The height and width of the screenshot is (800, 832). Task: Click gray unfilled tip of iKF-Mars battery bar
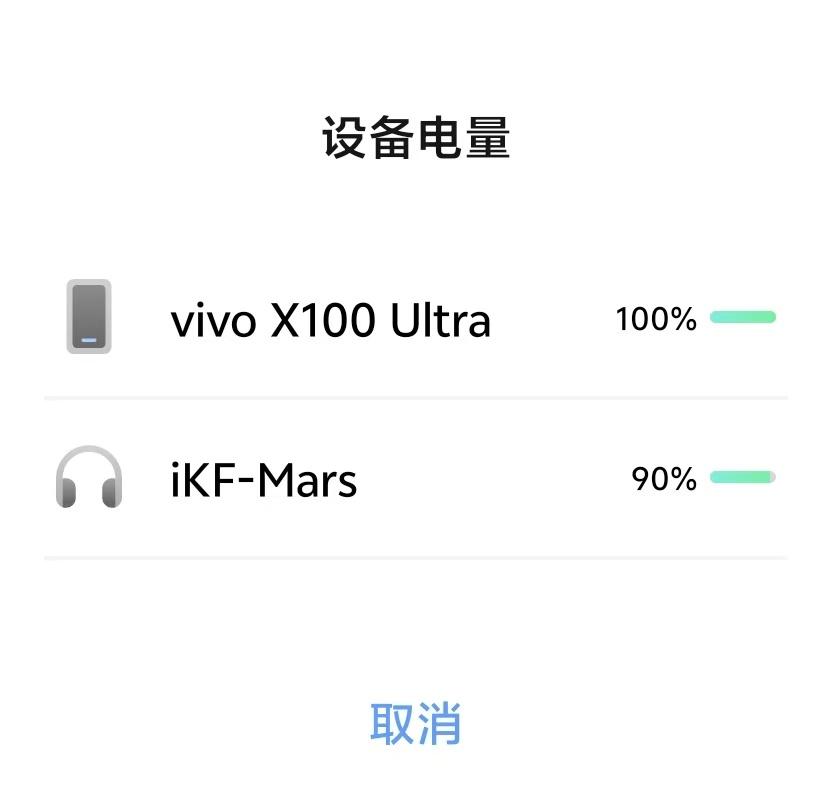pos(773,477)
